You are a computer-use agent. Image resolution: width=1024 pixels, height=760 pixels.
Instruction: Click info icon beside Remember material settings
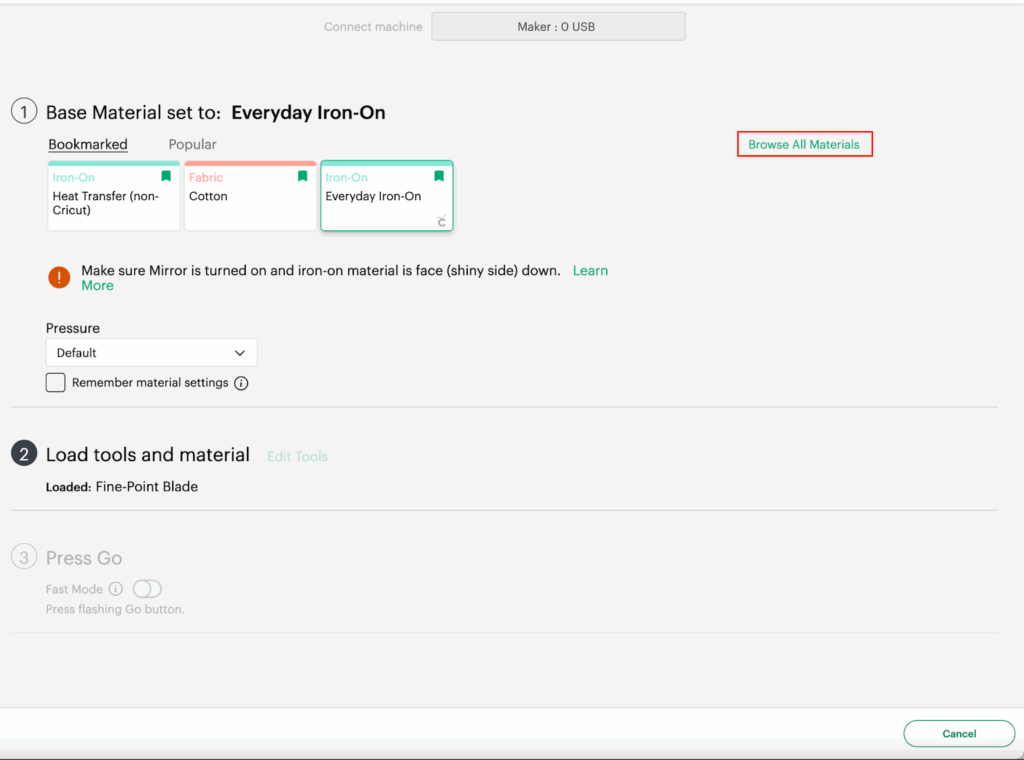241,383
